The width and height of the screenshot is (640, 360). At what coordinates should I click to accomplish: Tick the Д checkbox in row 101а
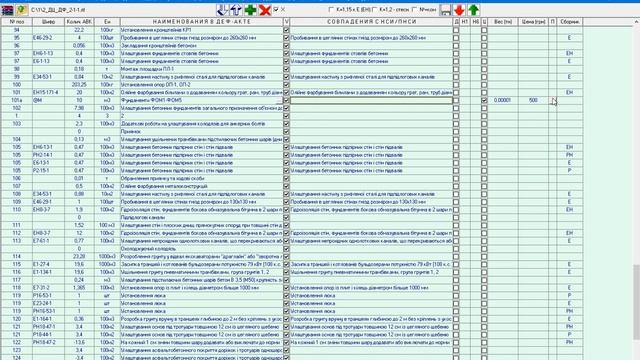(x=456, y=100)
